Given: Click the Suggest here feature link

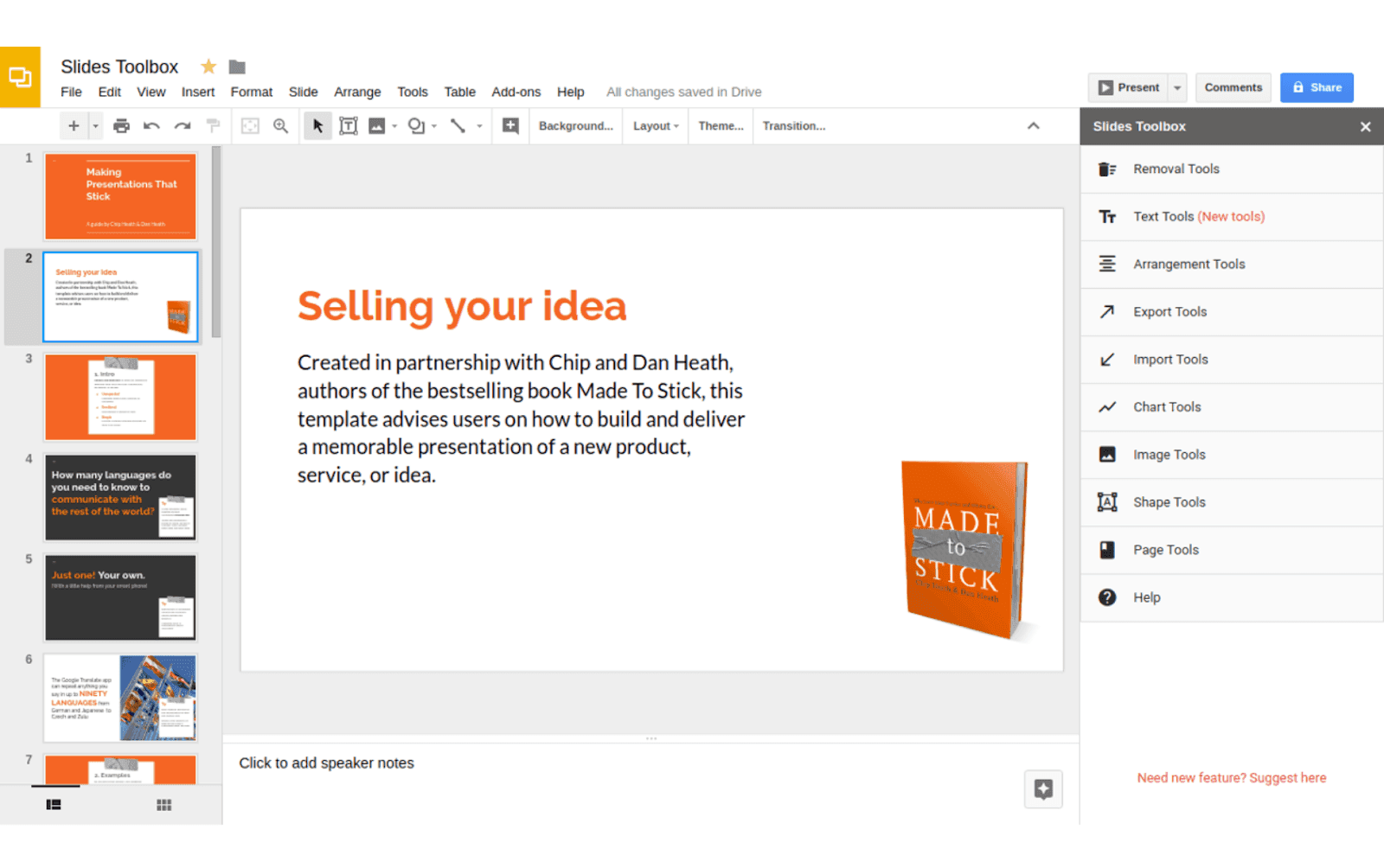Looking at the screenshot, I should pos(1287,777).
